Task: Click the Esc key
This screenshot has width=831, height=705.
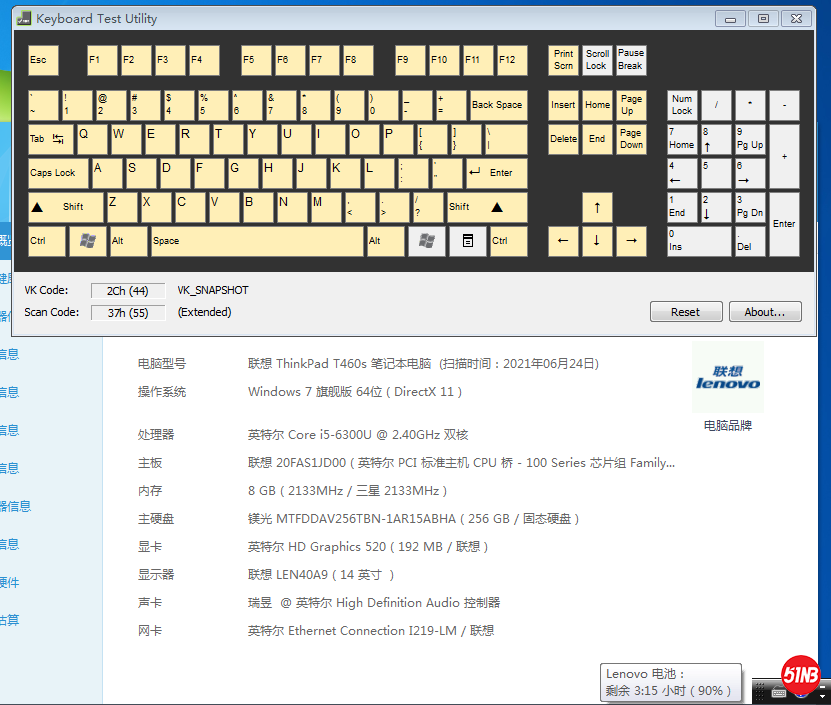Action: pos(43,60)
